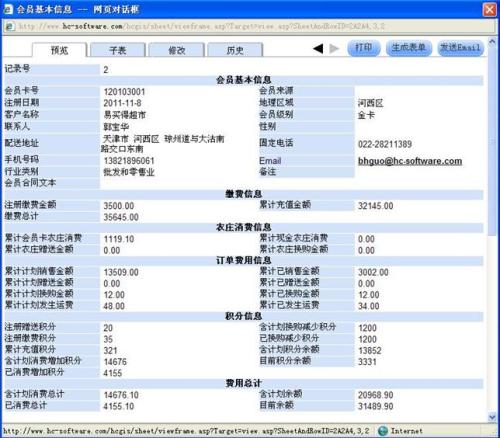Click the 衣庄消费信息 section header
500x438 pixels.
pyautogui.click(x=244, y=227)
